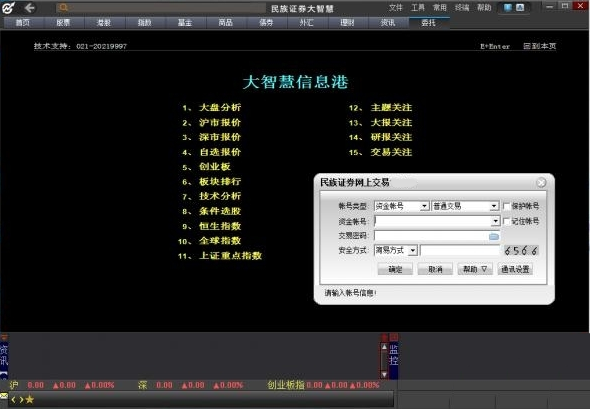Viewport: 590px width, 409px height.
Task: Switch to the 资讯 top tab
Action: (388, 23)
